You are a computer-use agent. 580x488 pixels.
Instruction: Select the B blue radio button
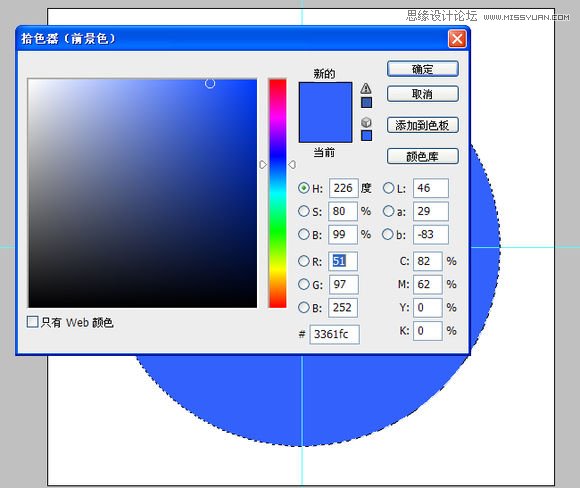(304, 307)
